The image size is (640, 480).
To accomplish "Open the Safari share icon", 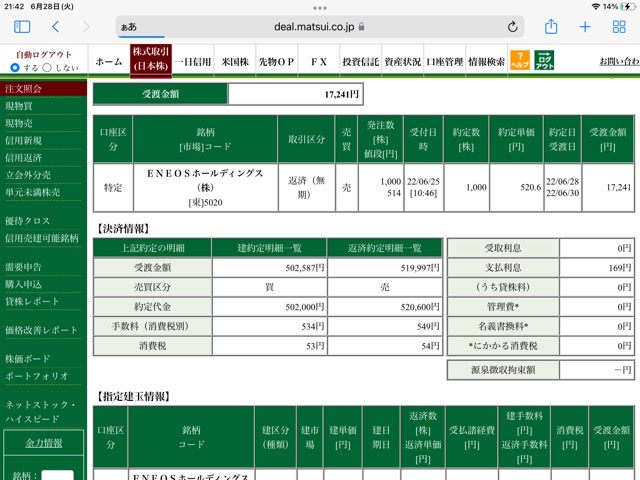I will [x=551, y=27].
